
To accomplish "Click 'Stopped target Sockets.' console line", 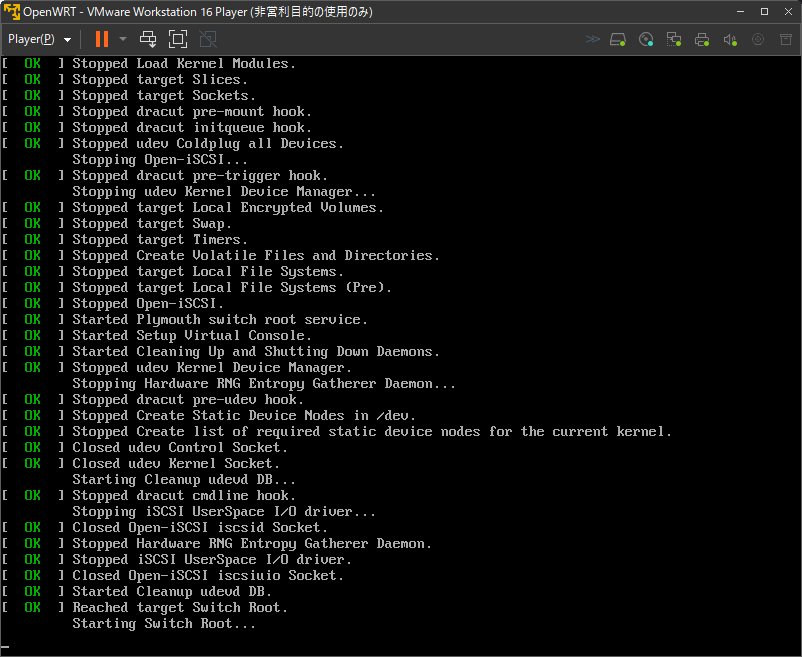I will point(164,96).
